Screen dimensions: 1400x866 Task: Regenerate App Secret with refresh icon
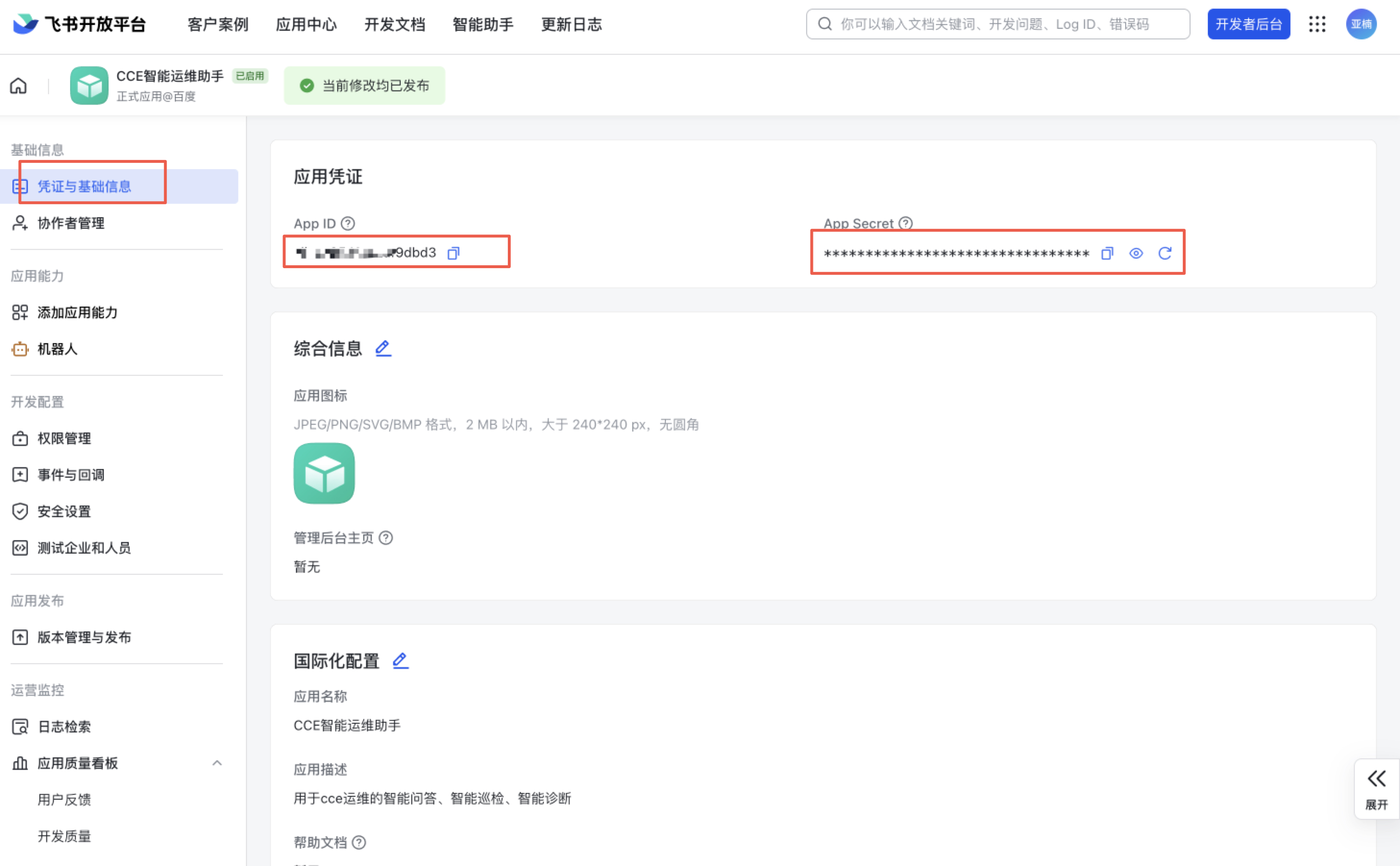pos(1165,253)
